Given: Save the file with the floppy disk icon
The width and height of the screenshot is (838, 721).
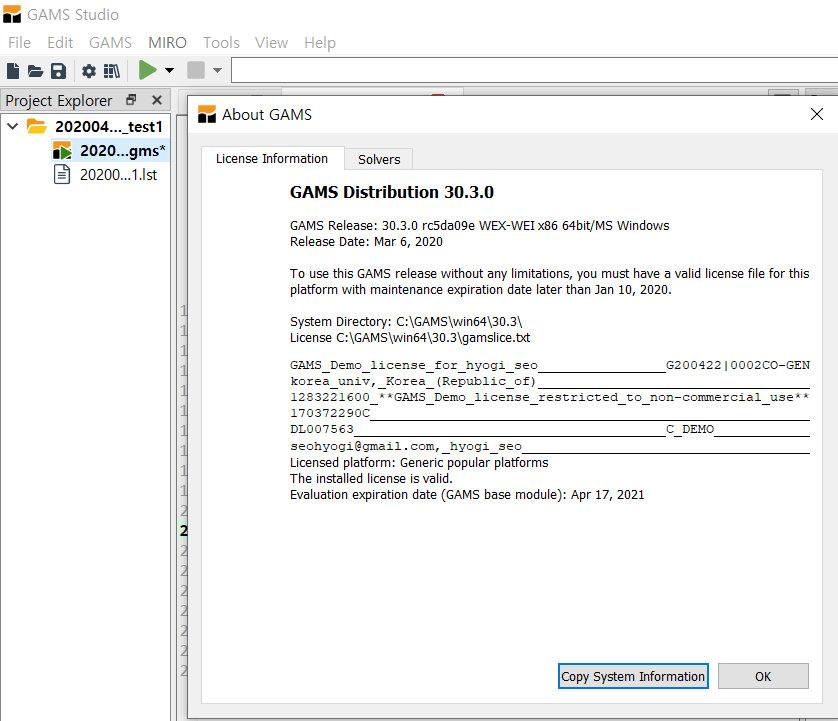Looking at the screenshot, I should pos(58,71).
